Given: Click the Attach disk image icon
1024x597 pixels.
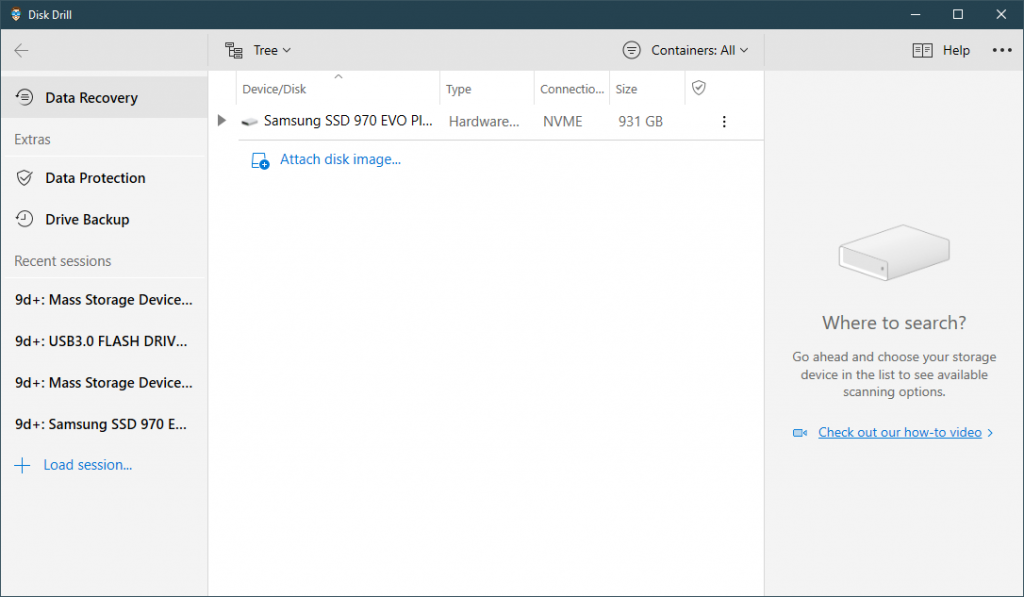Looking at the screenshot, I should [x=260, y=160].
